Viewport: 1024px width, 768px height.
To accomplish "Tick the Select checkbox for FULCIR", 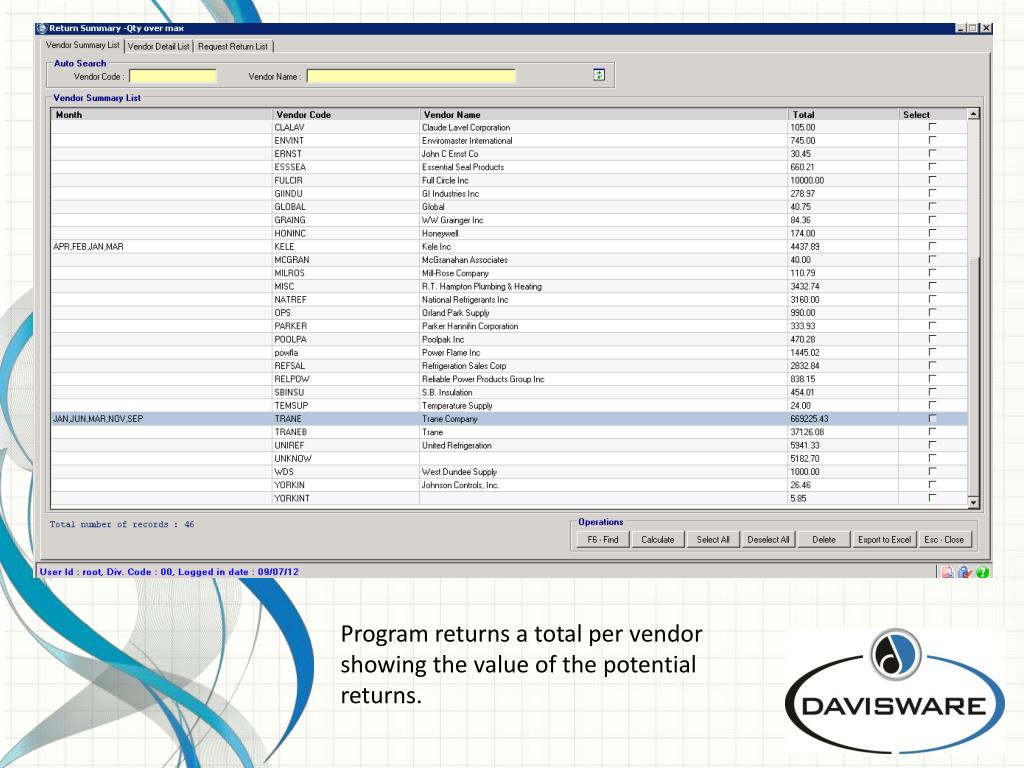I will pyautogui.click(x=932, y=179).
